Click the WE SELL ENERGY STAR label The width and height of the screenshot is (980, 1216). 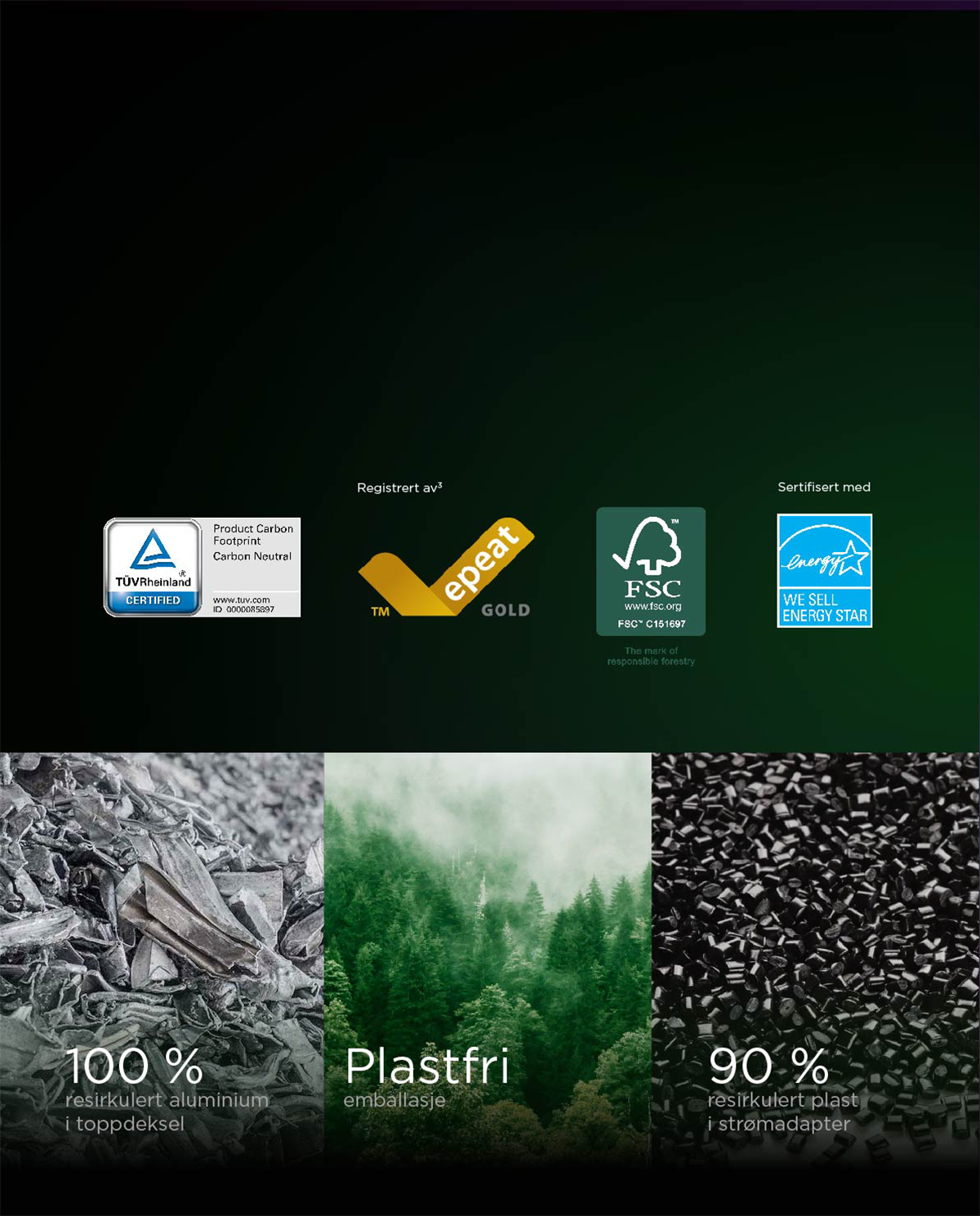pyautogui.click(x=824, y=608)
